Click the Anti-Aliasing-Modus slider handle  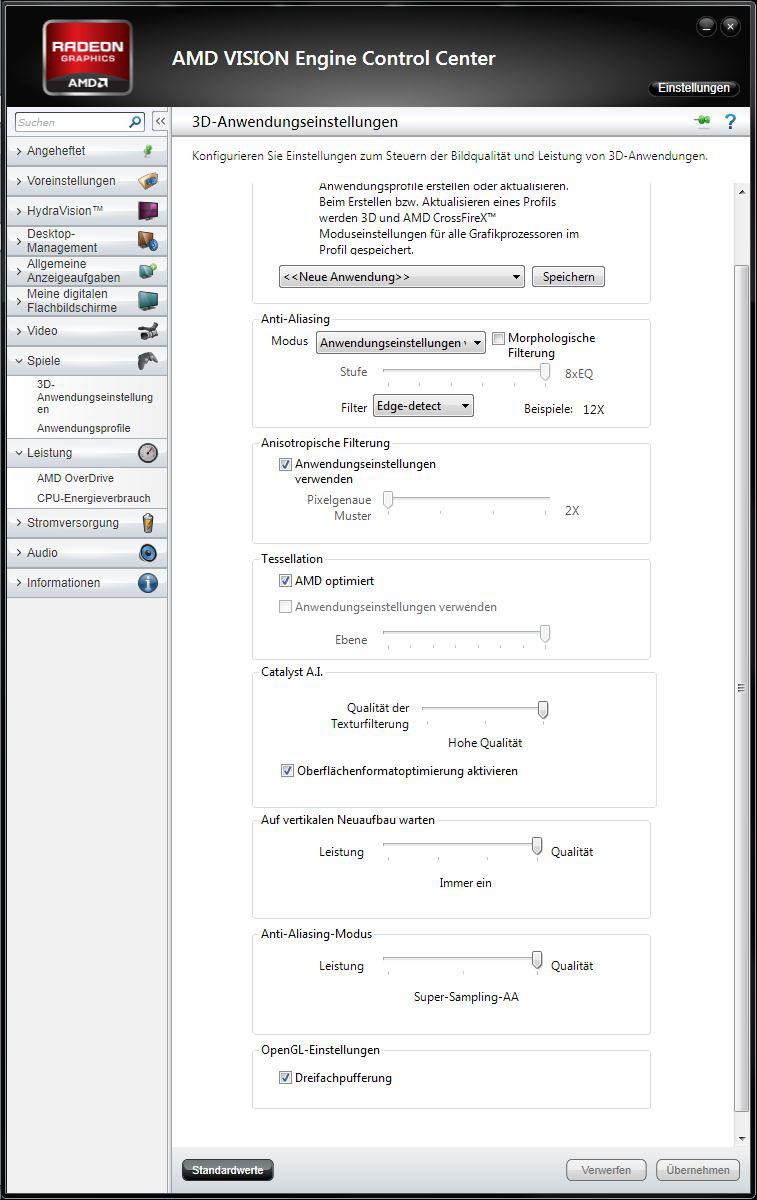click(x=537, y=960)
